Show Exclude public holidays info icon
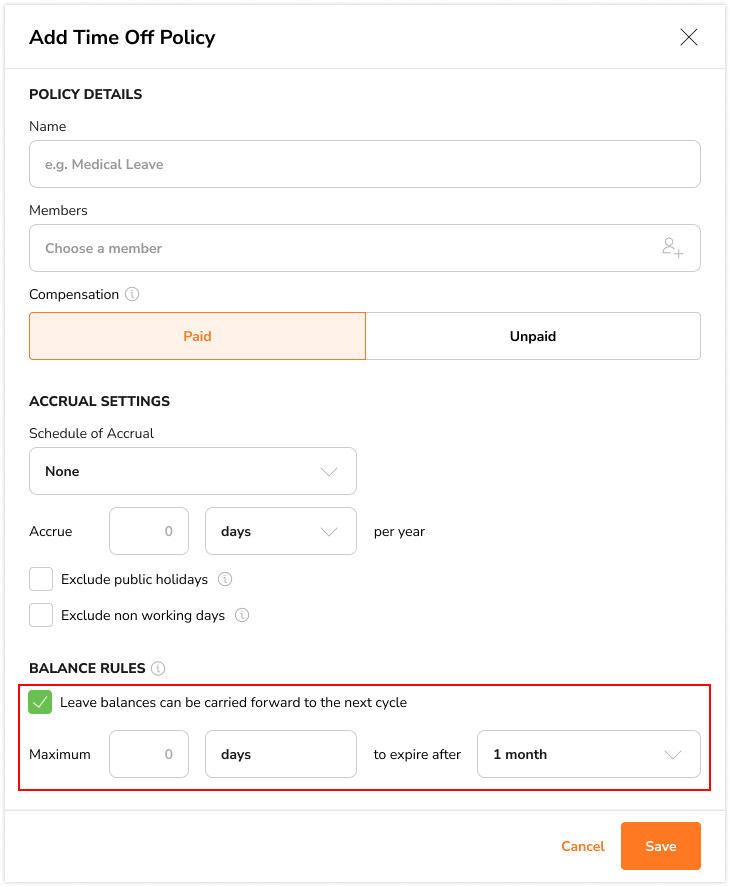This screenshot has width=730, height=887. [x=225, y=579]
